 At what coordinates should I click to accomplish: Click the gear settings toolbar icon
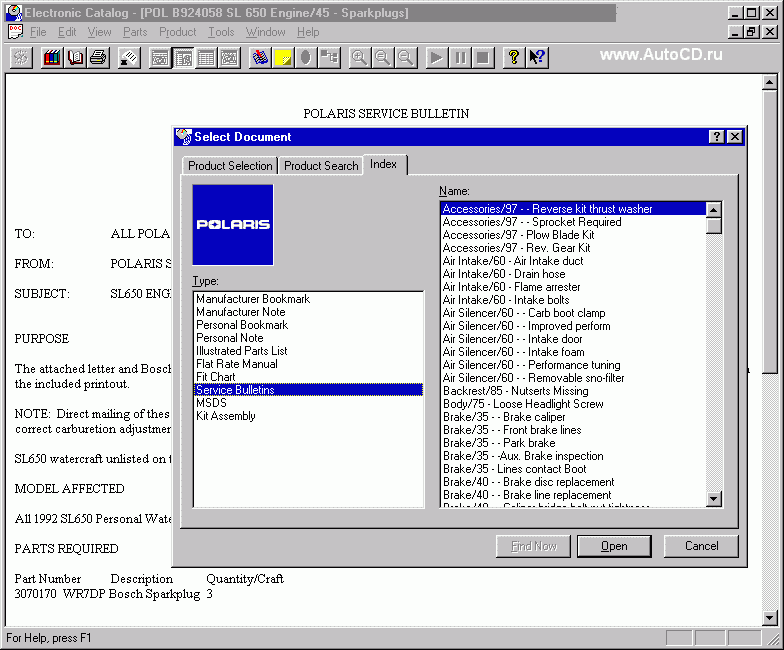tap(21, 58)
